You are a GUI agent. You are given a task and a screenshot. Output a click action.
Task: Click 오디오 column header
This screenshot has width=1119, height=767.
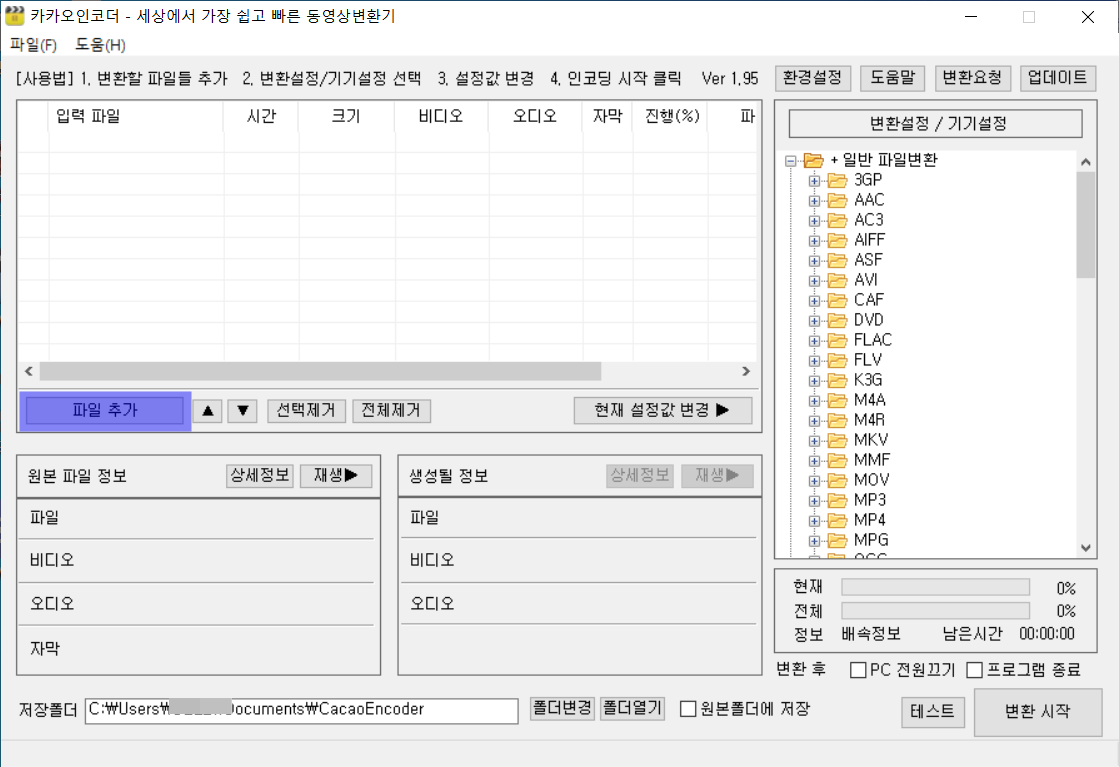pyautogui.click(x=535, y=116)
